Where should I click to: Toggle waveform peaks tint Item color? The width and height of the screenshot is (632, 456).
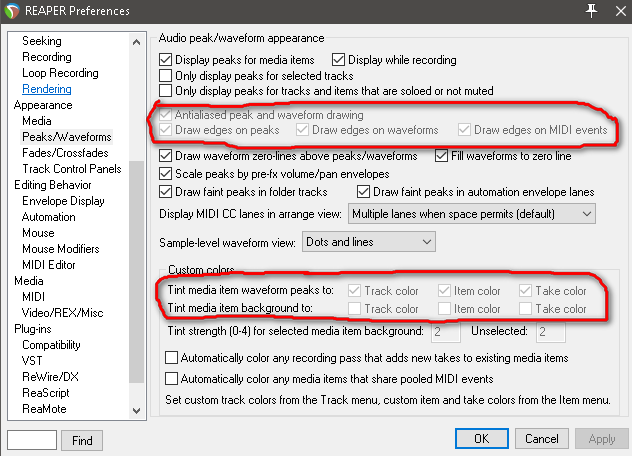coord(444,291)
